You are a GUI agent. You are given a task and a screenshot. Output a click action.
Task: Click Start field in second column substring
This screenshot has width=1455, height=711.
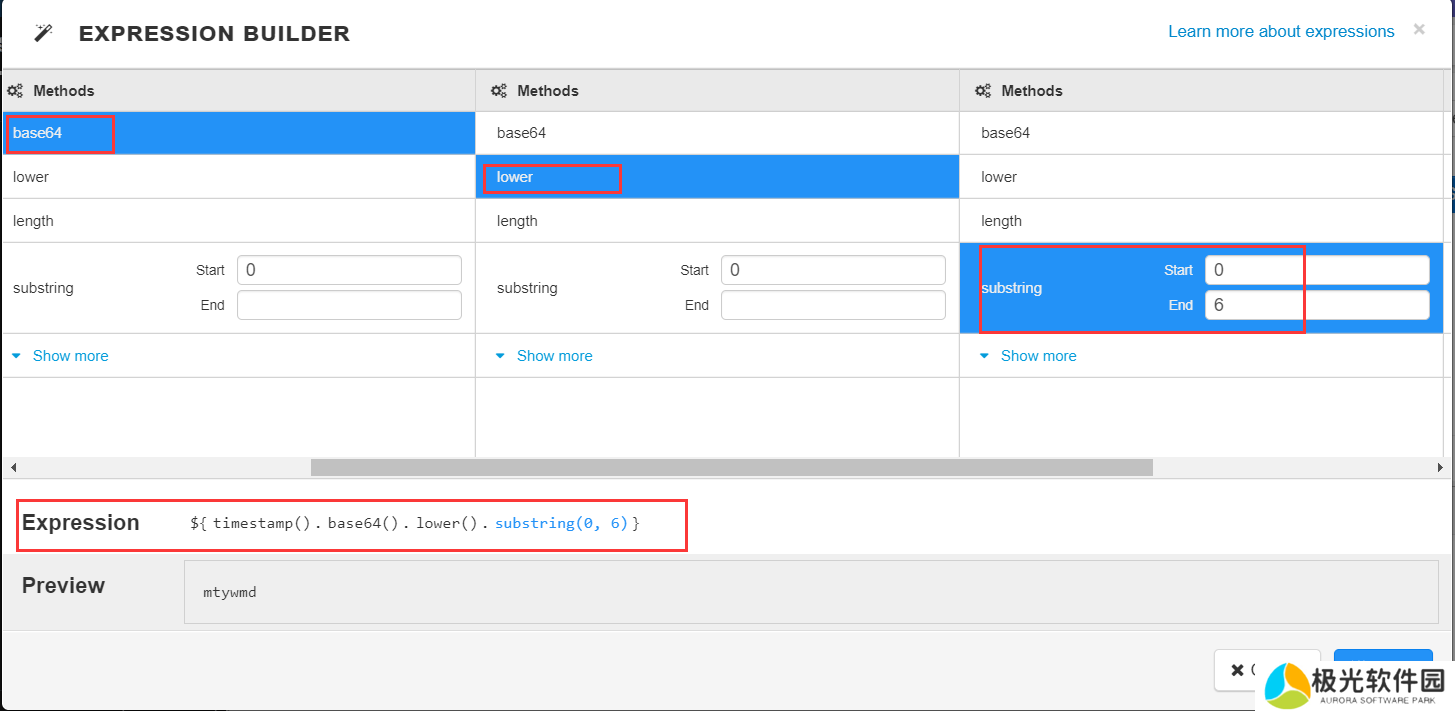pos(833,270)
